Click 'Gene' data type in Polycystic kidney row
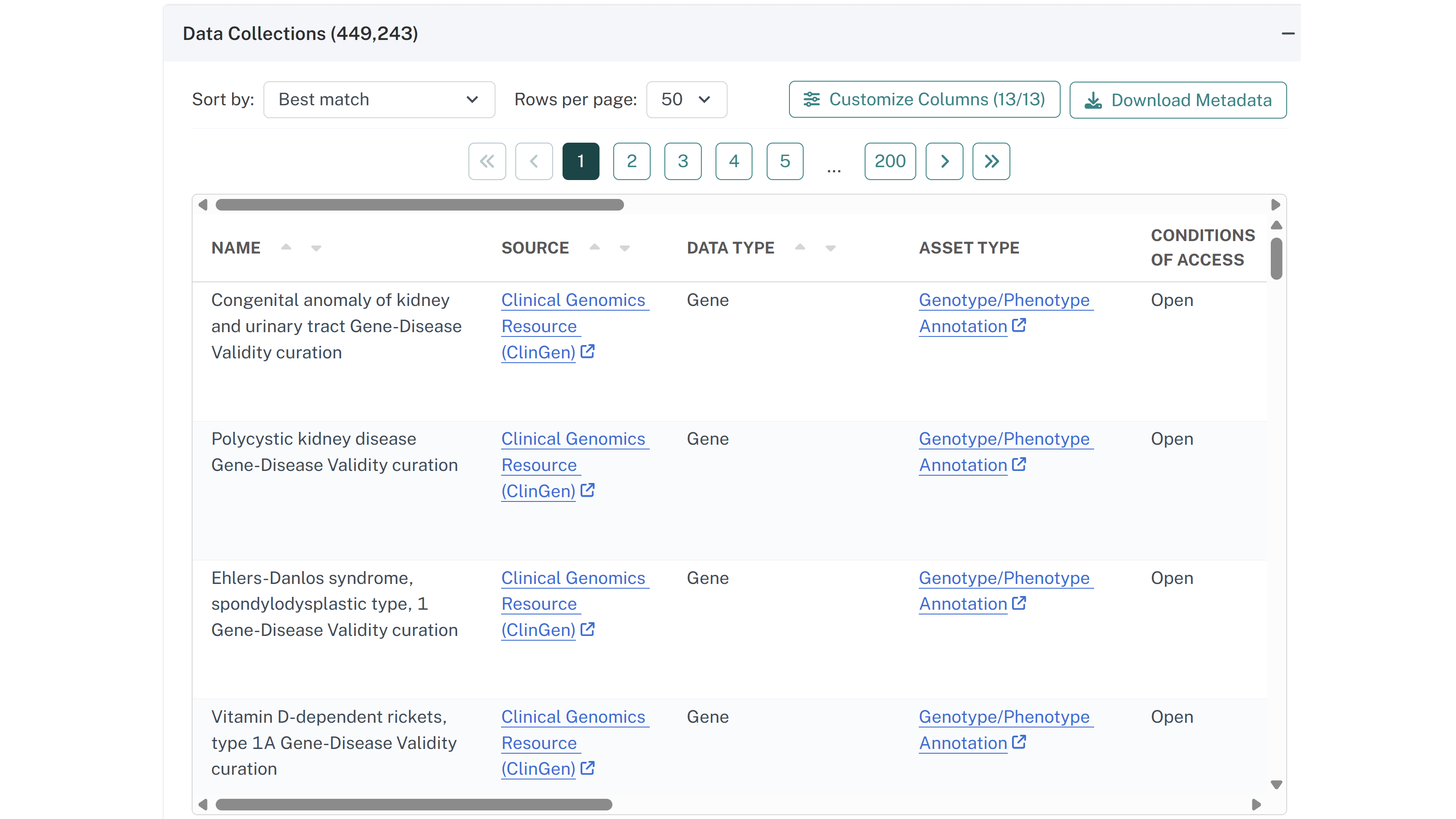Image resolution: width=1456 pixels, height=819 pixels. [x=708, y=439]
